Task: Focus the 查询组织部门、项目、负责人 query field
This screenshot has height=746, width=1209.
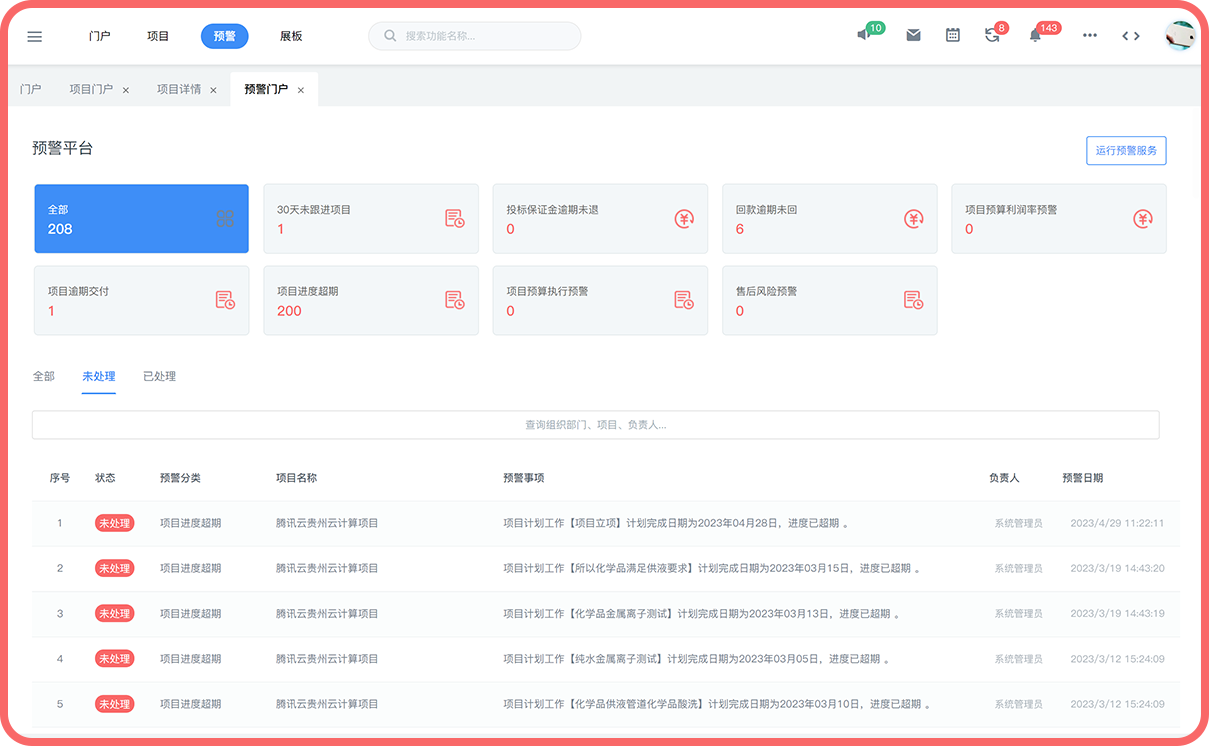Action: pos(595,425)
